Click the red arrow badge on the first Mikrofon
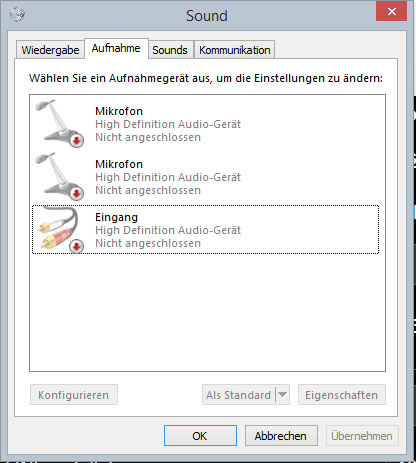Screen dimensions: 416x463 click(x=77, y=141)
